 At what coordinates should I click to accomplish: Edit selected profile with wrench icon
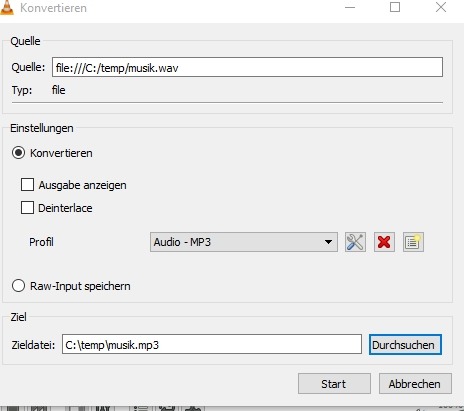coord(355,242)
